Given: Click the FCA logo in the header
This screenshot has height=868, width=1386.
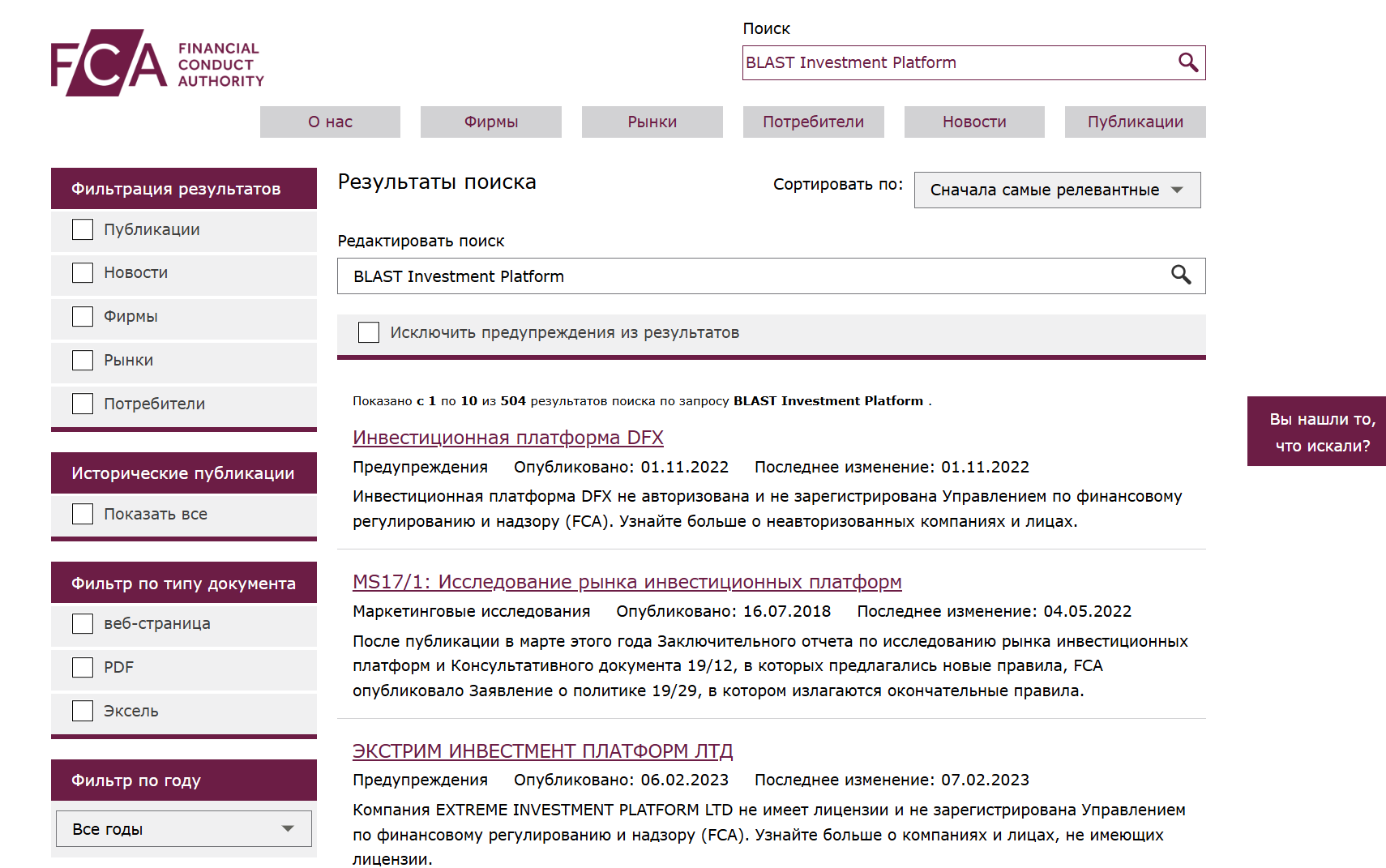Looking at the screenshot, I should click(157, 63).
